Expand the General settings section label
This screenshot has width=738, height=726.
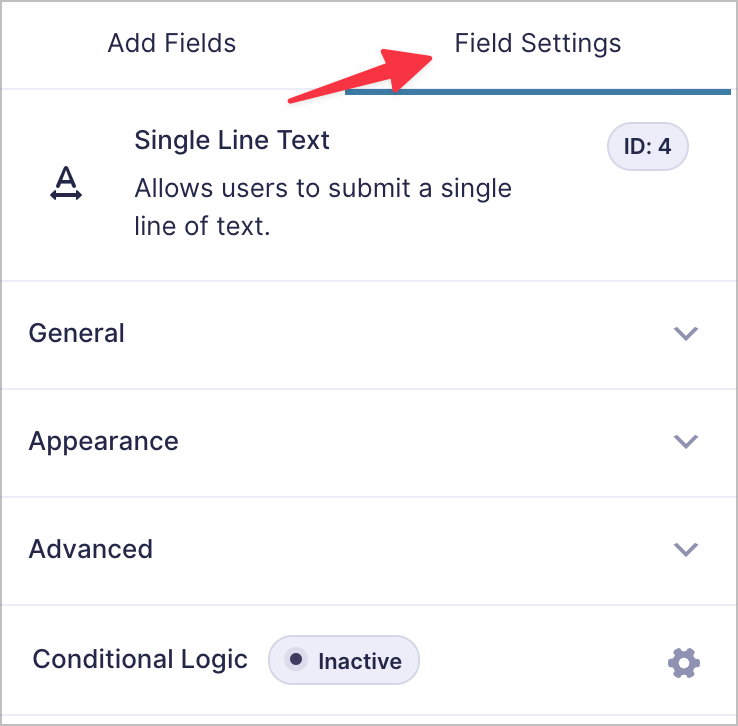pos(76,333)
